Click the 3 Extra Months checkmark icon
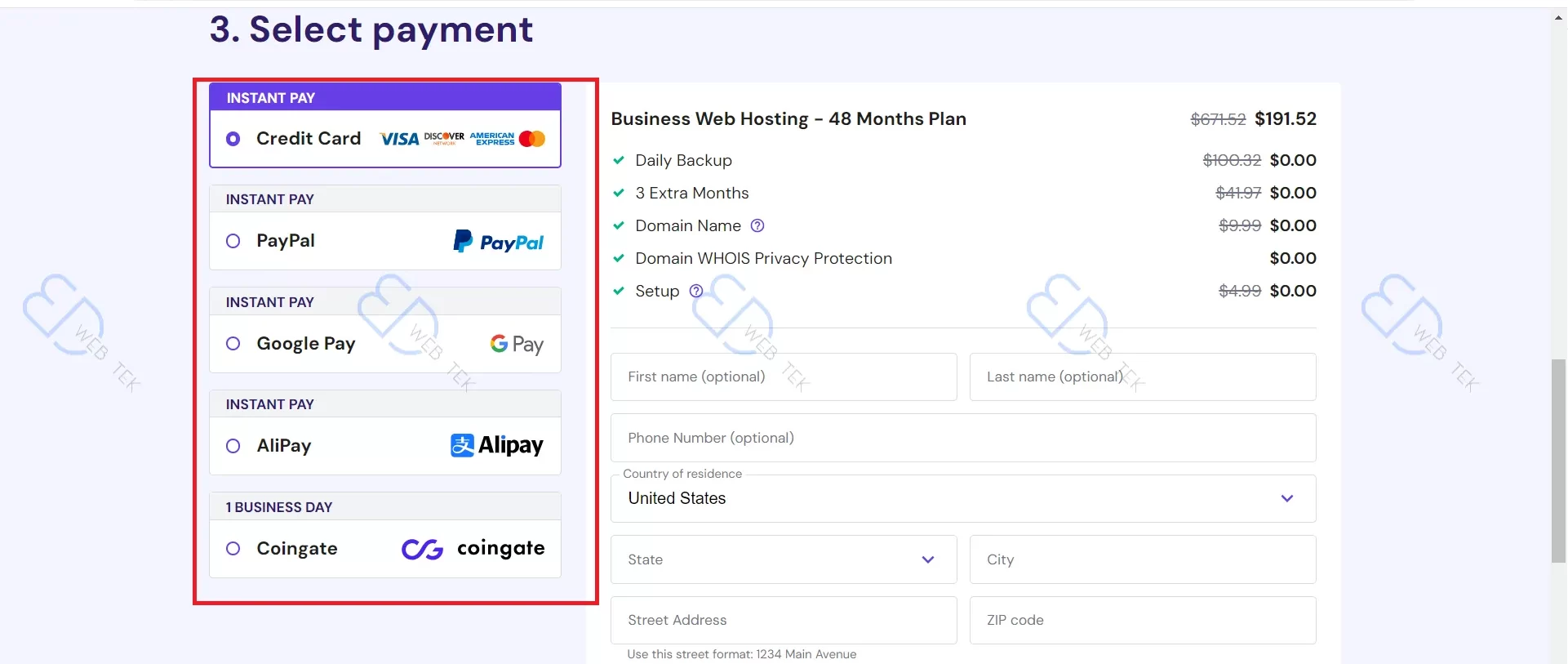Screen dimensions: 1568x664 pyautogui.click(x=619, y=193)
